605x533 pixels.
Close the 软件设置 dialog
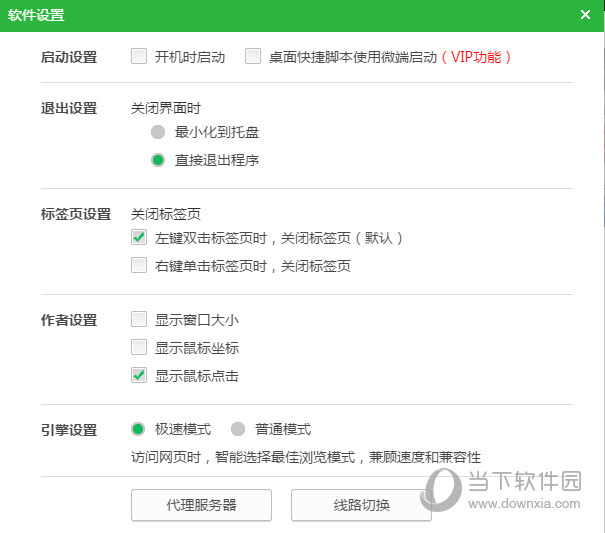click(x=585, y=15)
